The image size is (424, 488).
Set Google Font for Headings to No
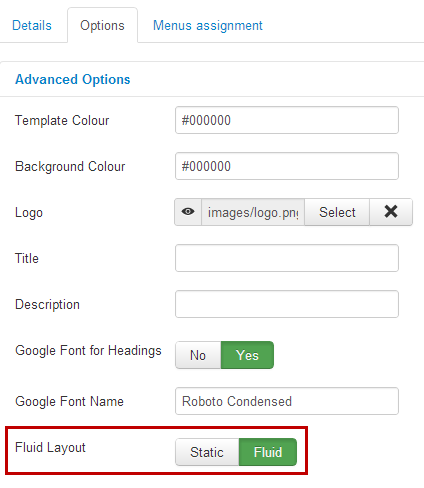tap(198, 355)
